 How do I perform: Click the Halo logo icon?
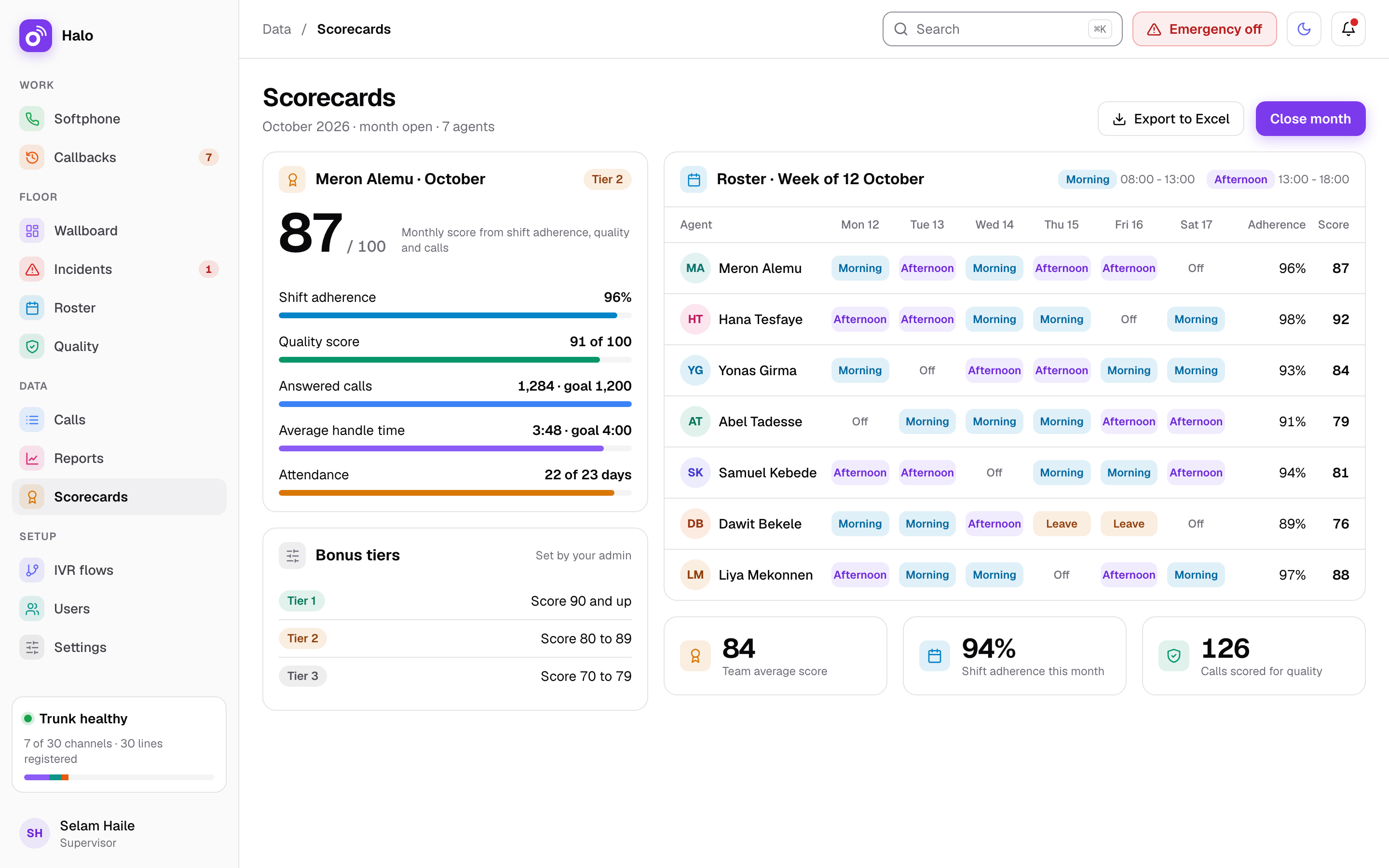[x=36, y=36]
